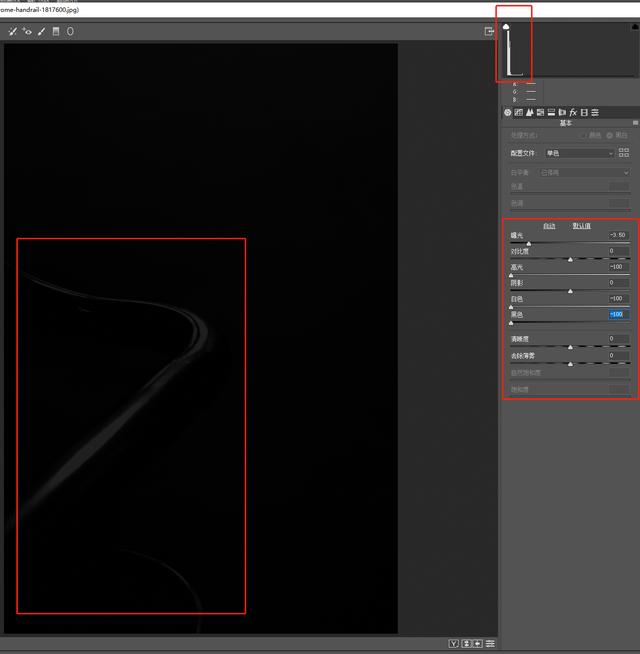
Task: Swap before and after settings icon
Action: pyautogui.click(x=466, y=644)
